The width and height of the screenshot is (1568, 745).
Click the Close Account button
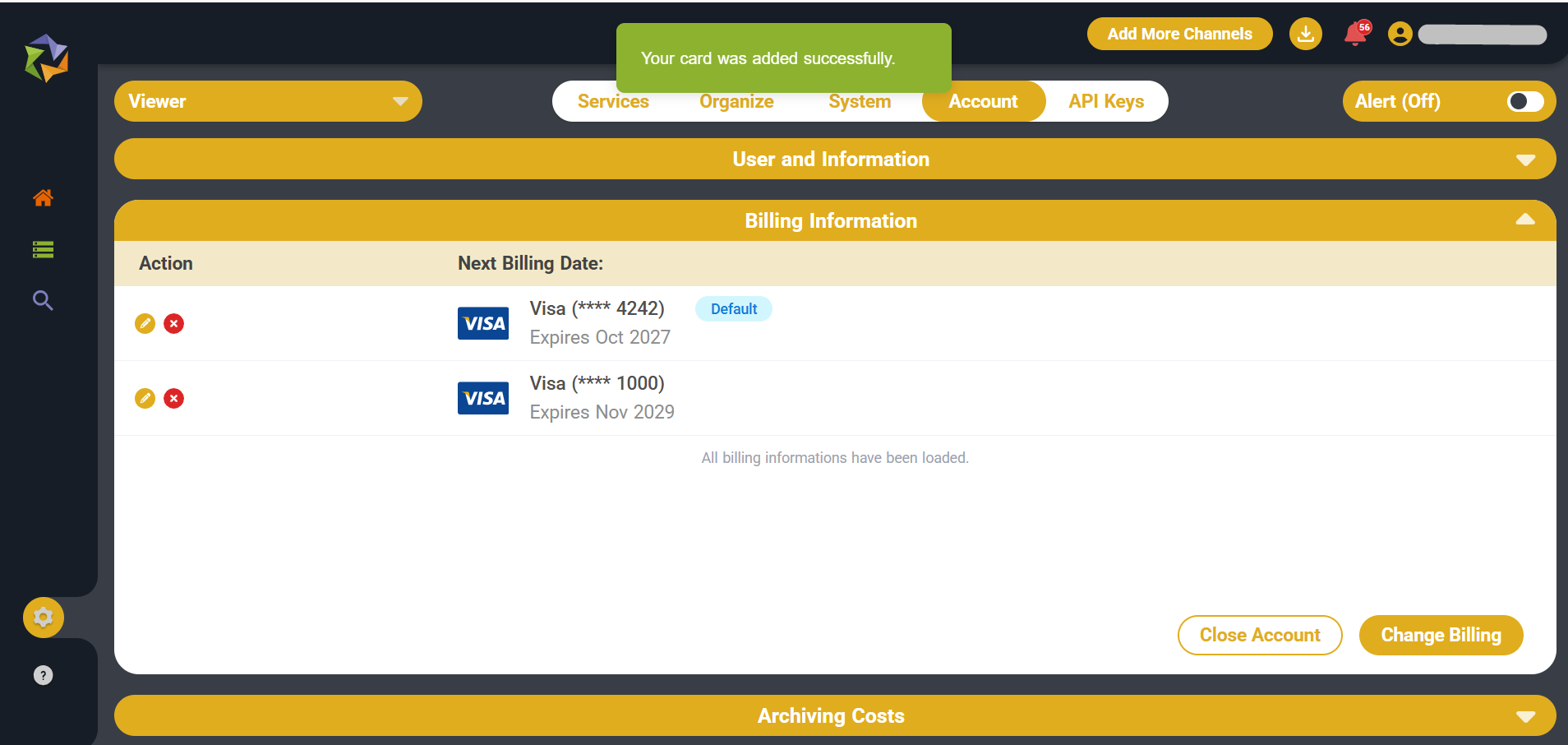[1260, 635]
